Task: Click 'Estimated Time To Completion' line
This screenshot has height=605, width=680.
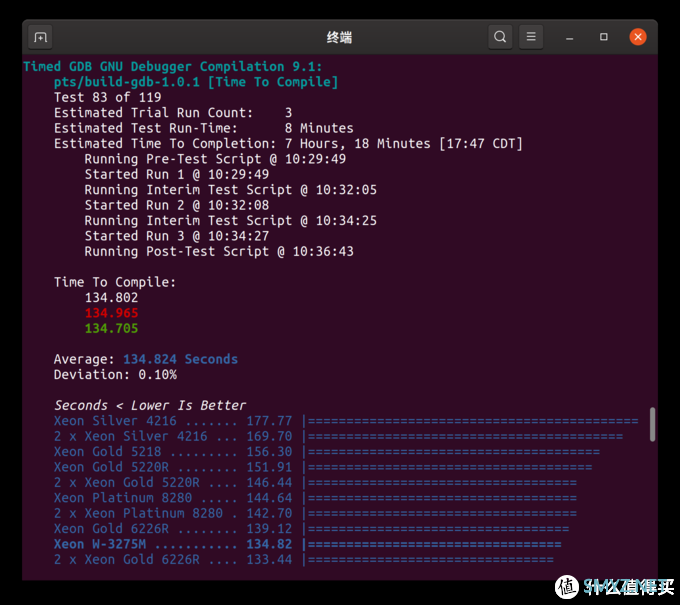Action: [288, 144]
